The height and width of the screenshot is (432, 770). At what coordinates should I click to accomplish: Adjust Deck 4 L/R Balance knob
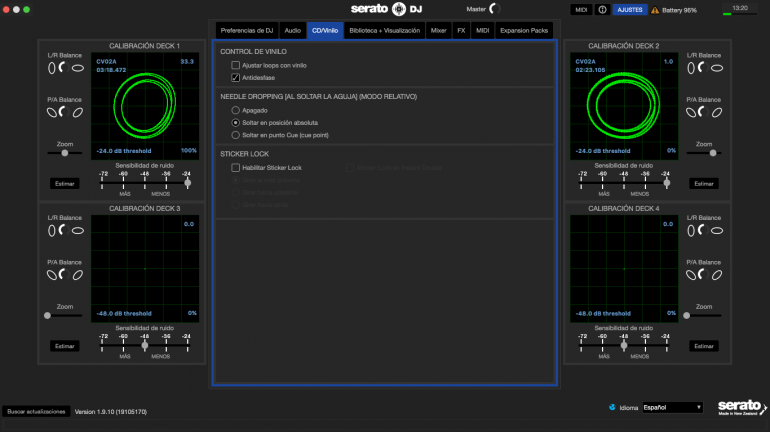click(x=703, y=230)
